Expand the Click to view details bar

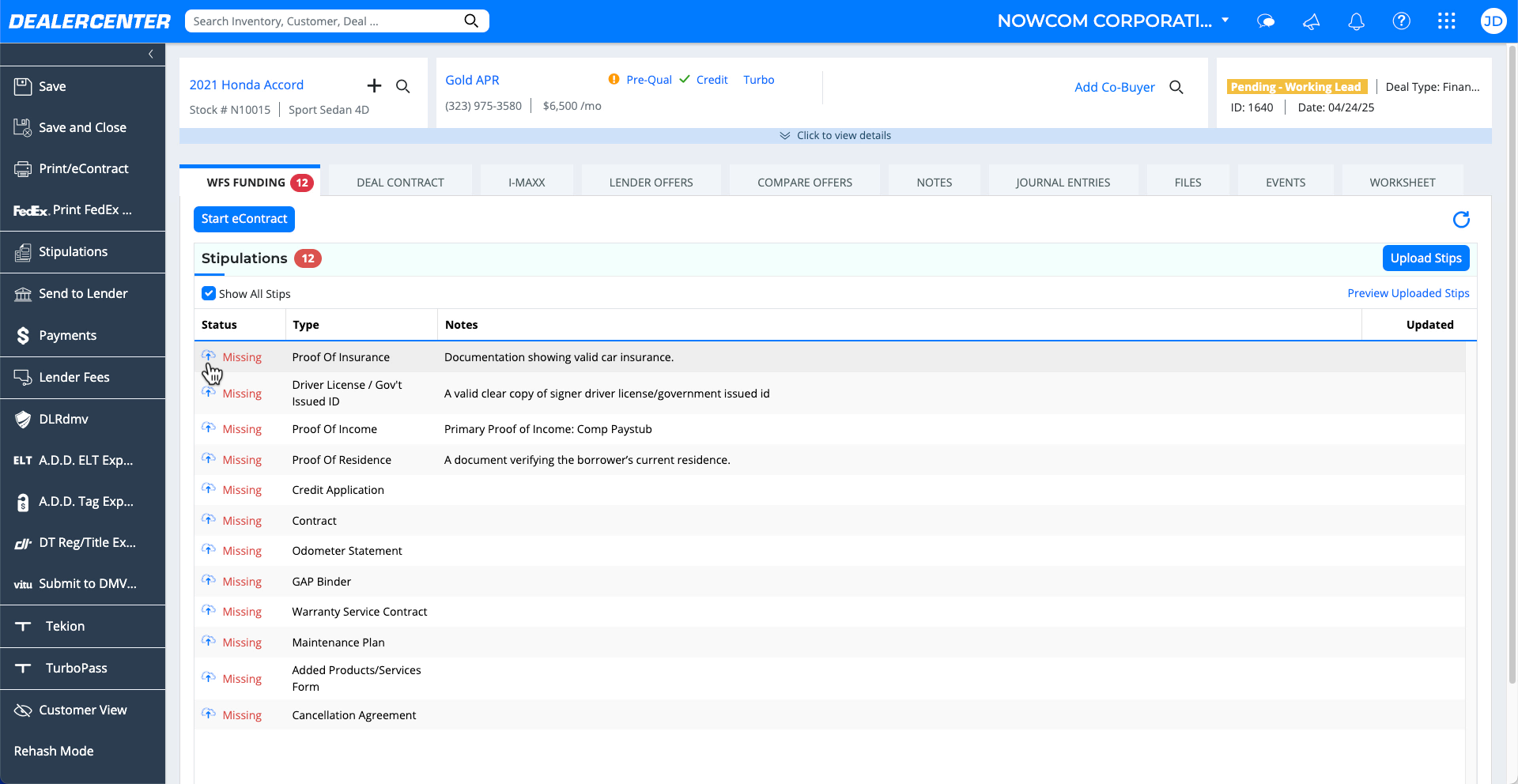tap(835, 136)
